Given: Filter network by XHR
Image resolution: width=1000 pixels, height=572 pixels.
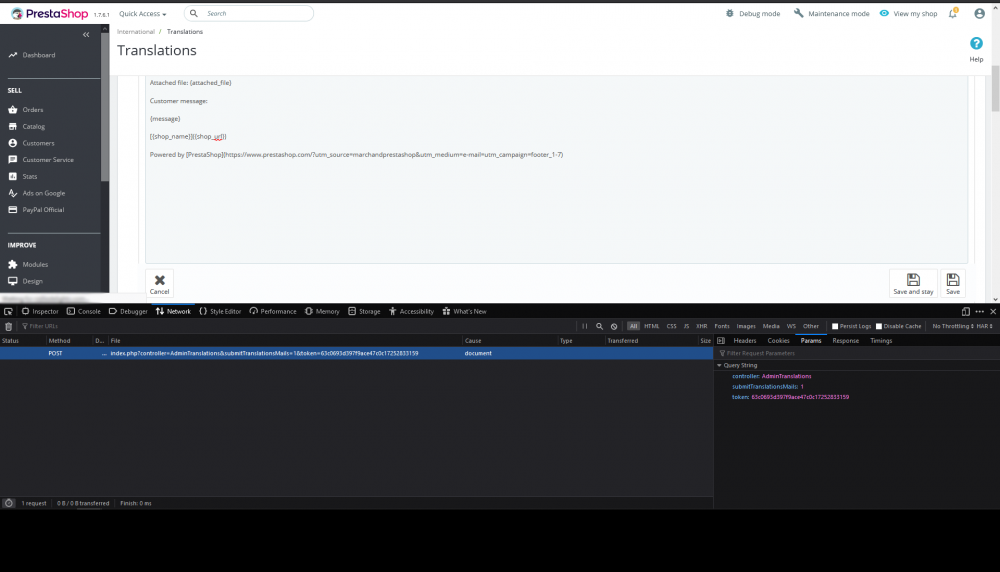Looking at the screenshot, I should point(702,326).
